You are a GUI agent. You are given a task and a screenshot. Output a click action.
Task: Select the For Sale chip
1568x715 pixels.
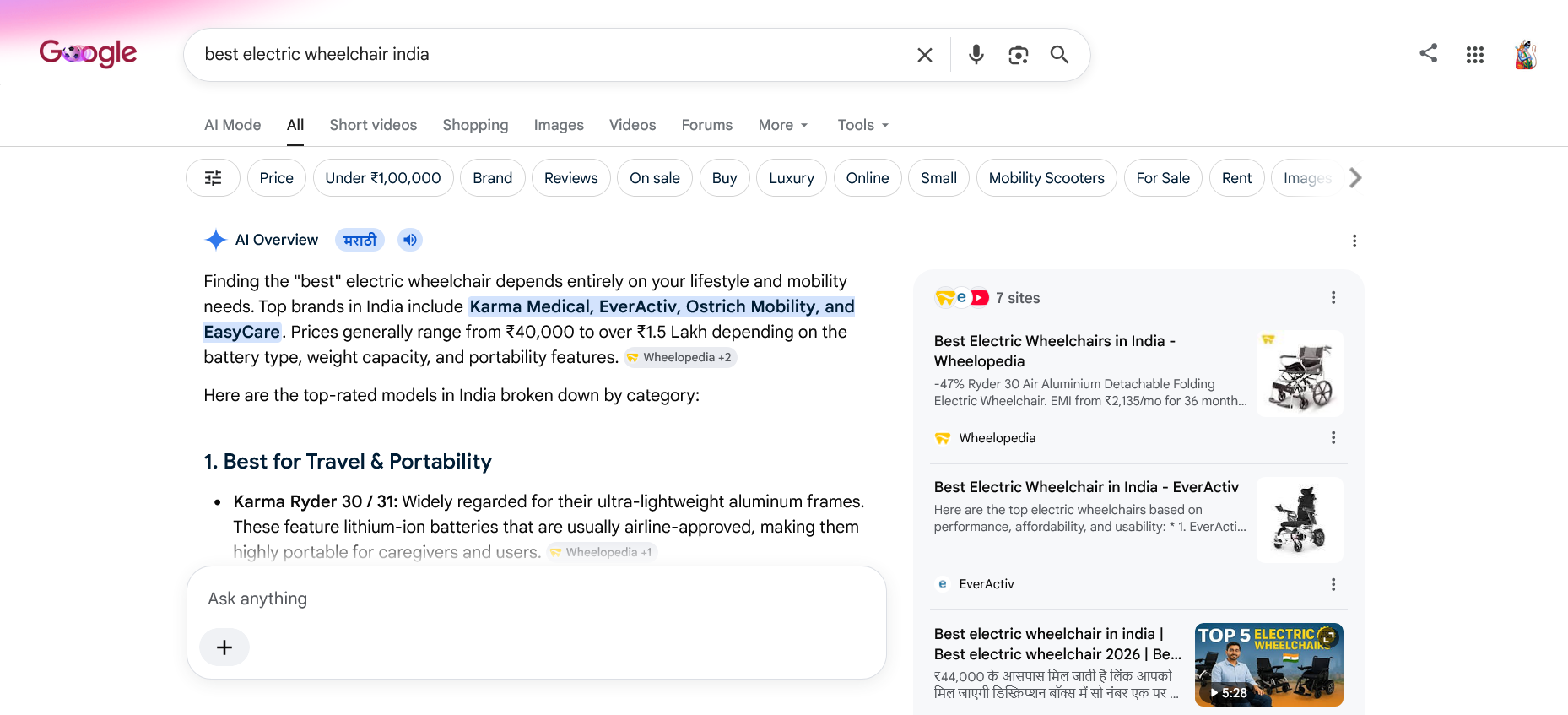1163,178
